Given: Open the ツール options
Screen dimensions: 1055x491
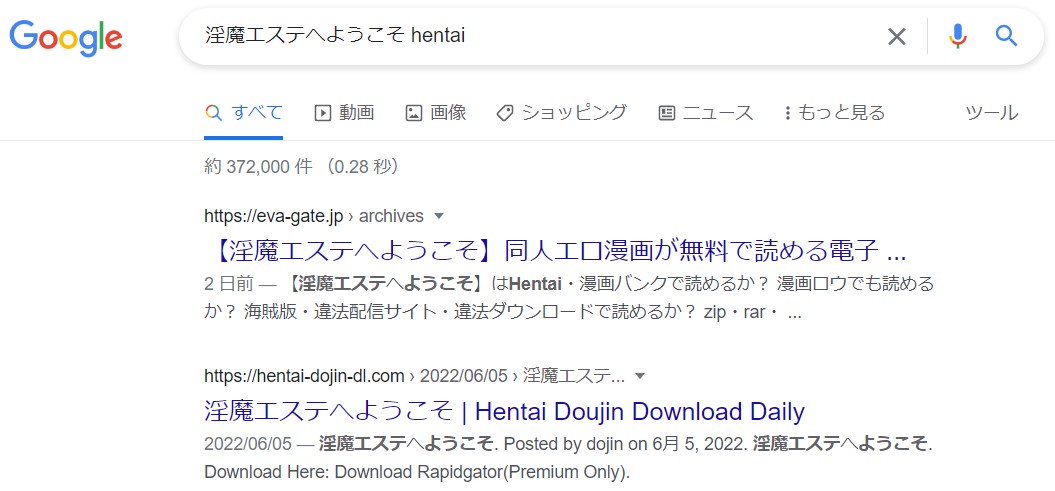Looking at the screenshot, I should coord(992,112).
